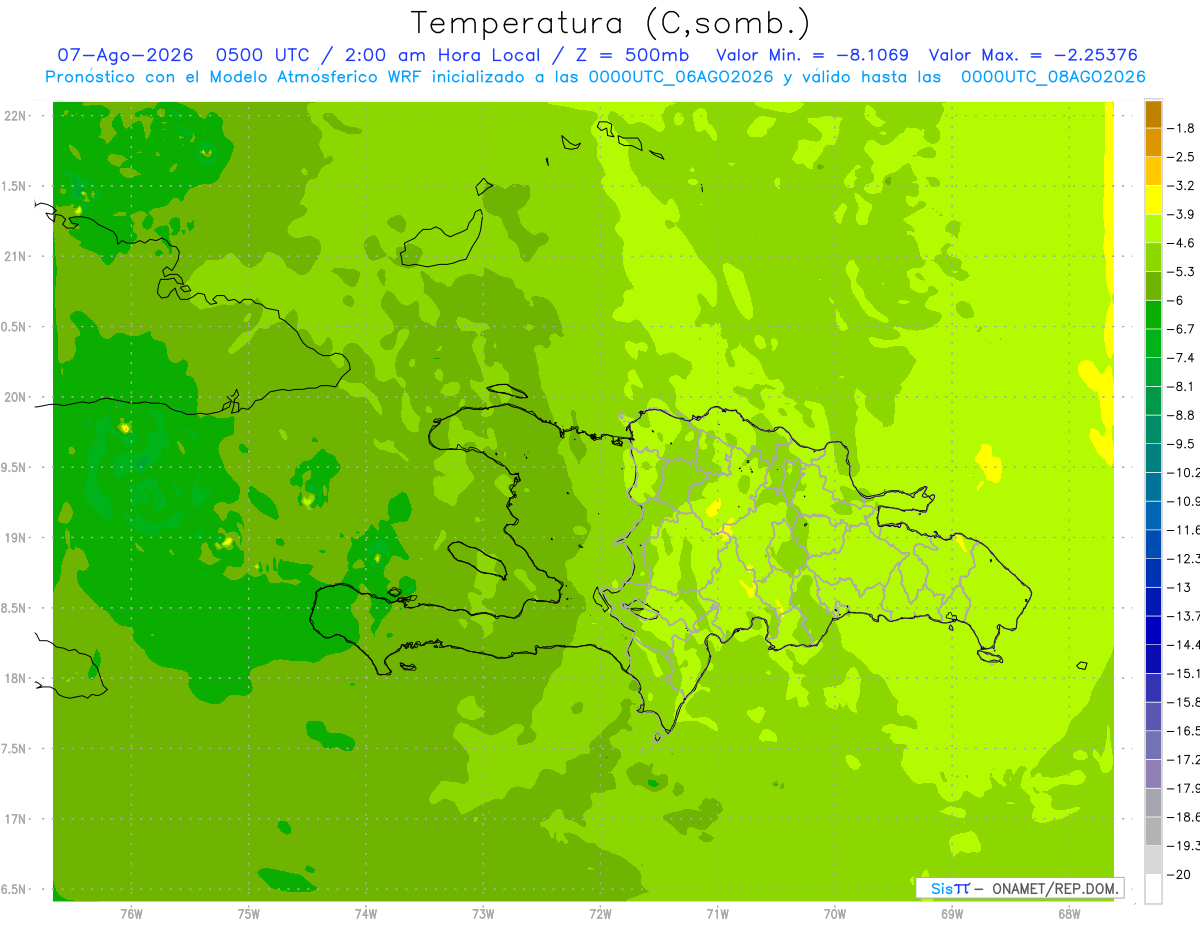Click the "74W" longitude label
This screenshot has height=927, width=1200.
click(x=366, y=913)
